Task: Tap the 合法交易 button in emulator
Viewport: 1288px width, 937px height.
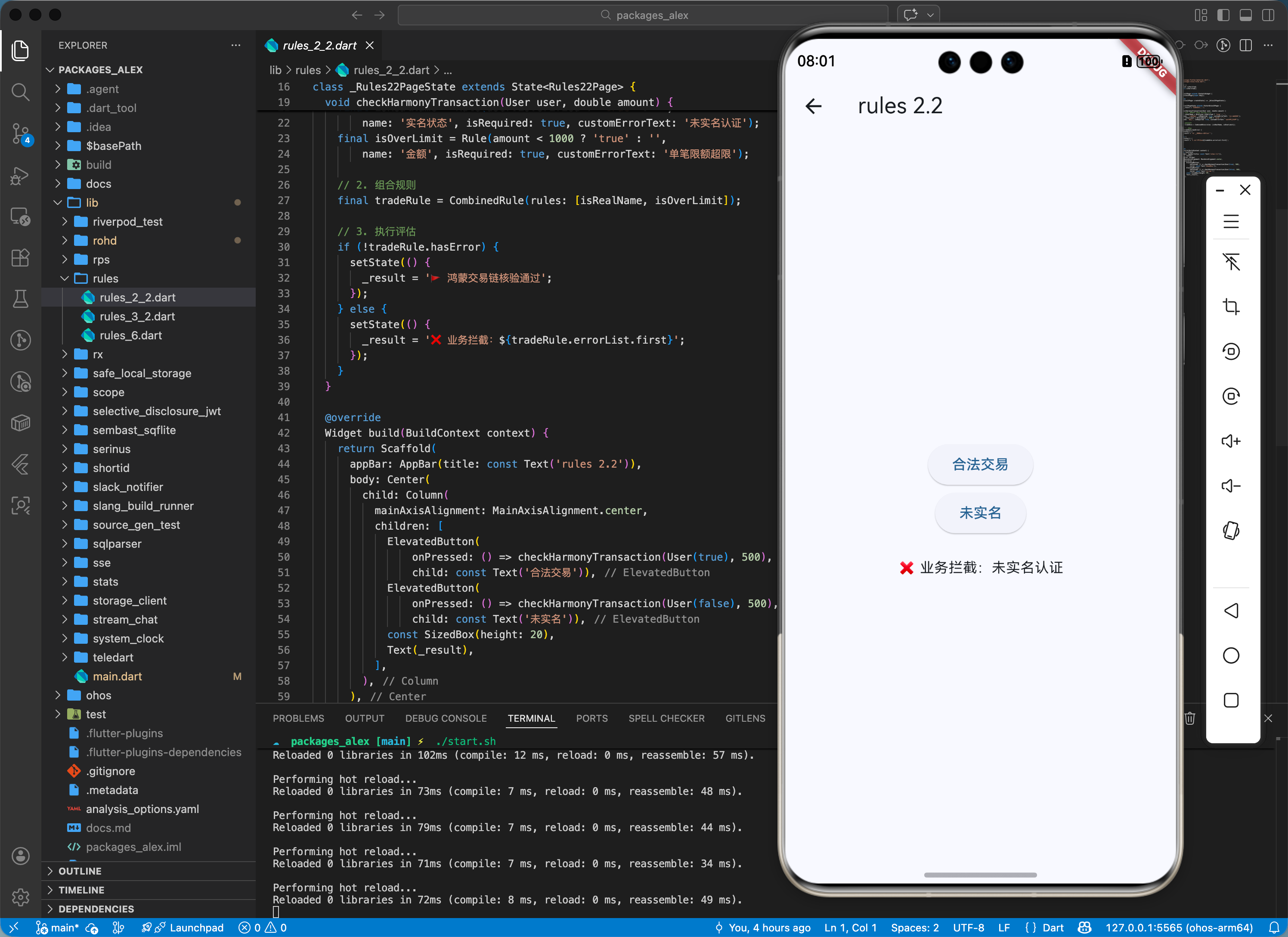Action: (980, 465)
